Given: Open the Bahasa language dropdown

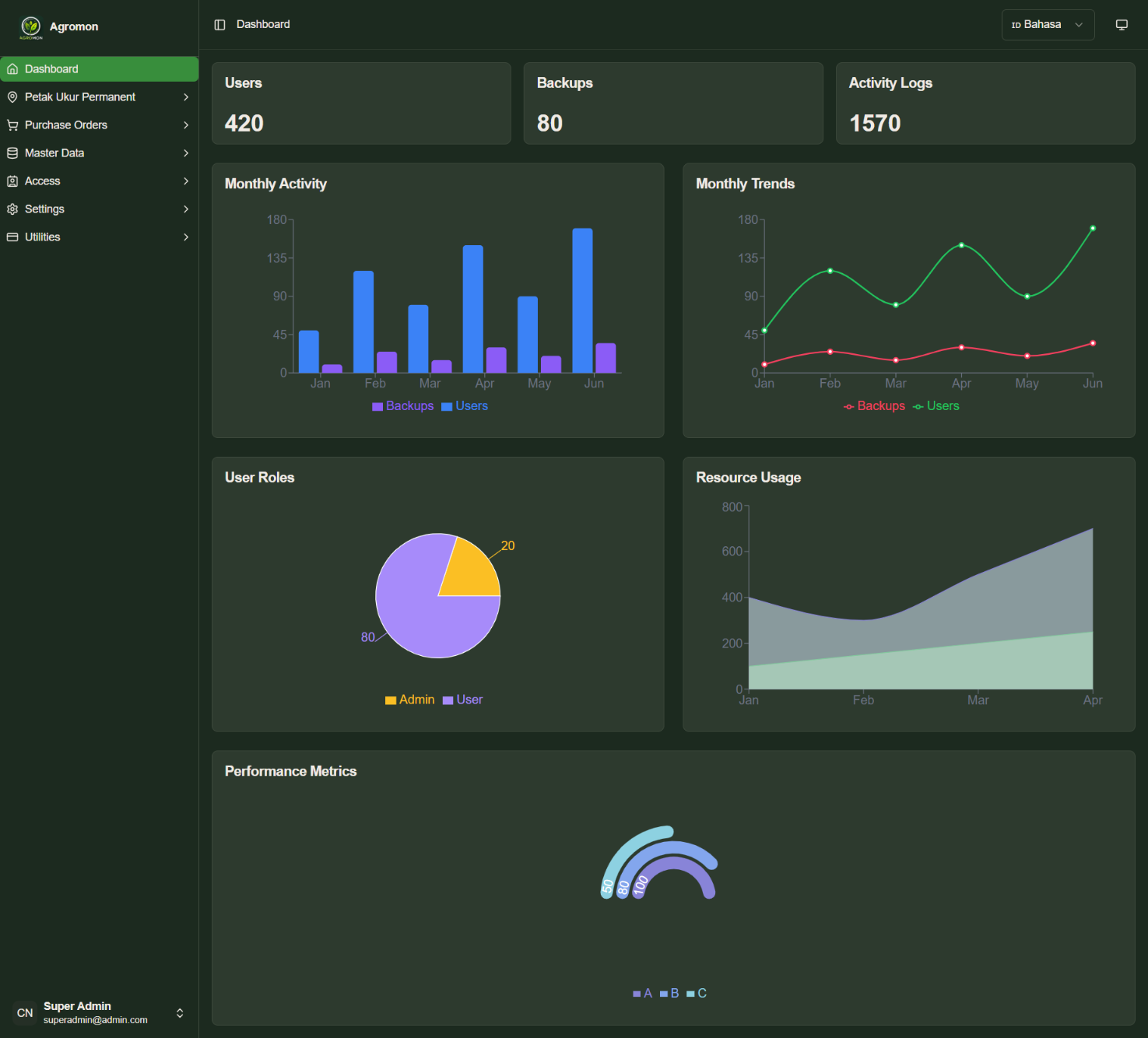Looking at the screenshot, I should tap(1047, 25).
